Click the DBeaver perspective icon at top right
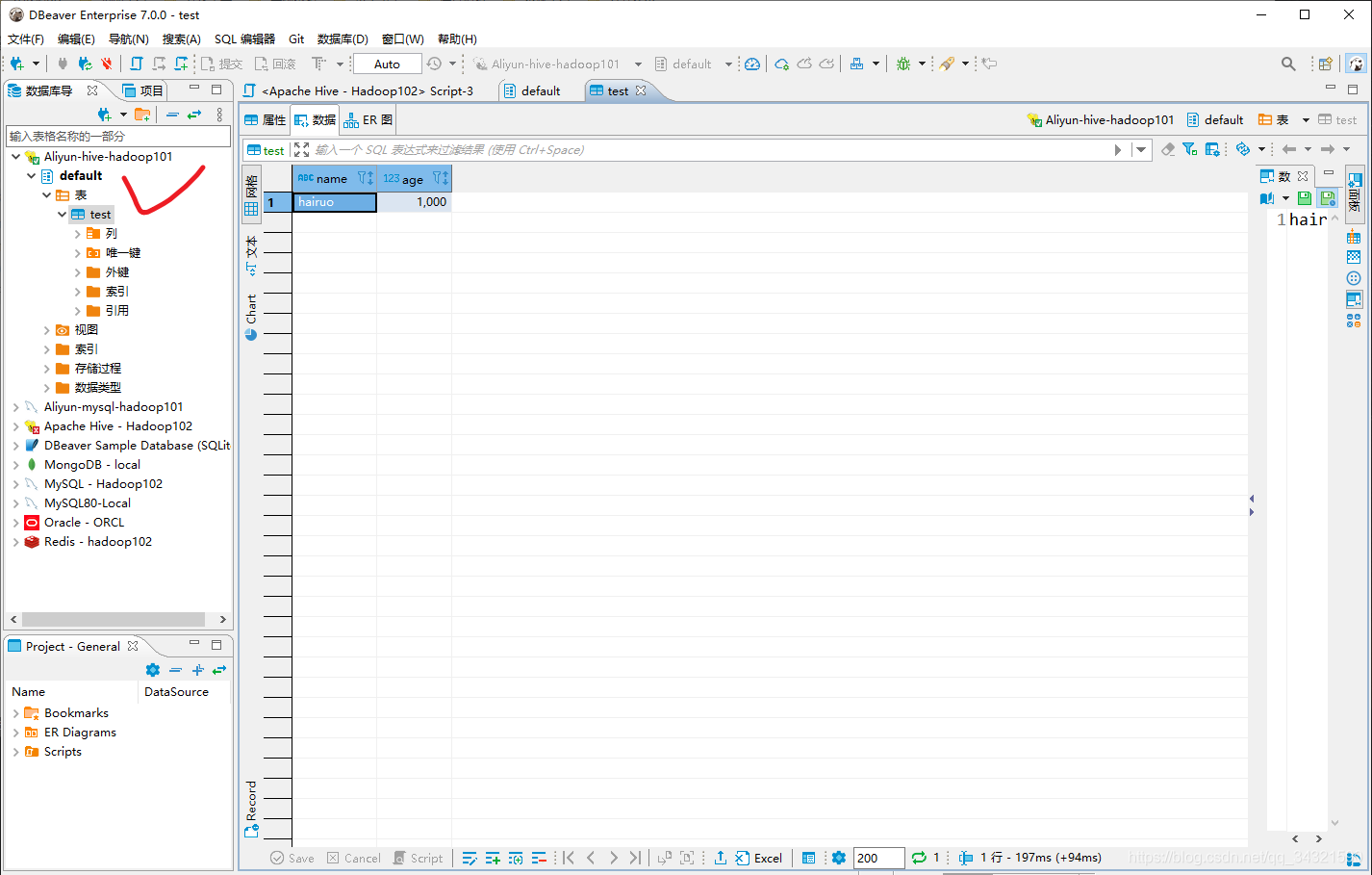 tap(1356, 64)
